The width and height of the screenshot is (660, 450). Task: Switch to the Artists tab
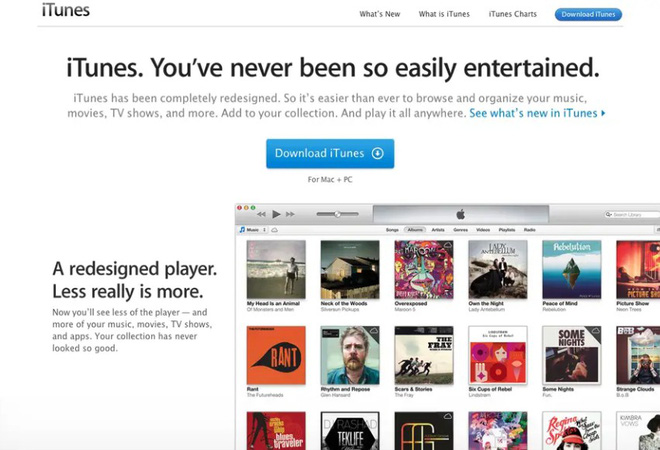[x=438, y=230]
